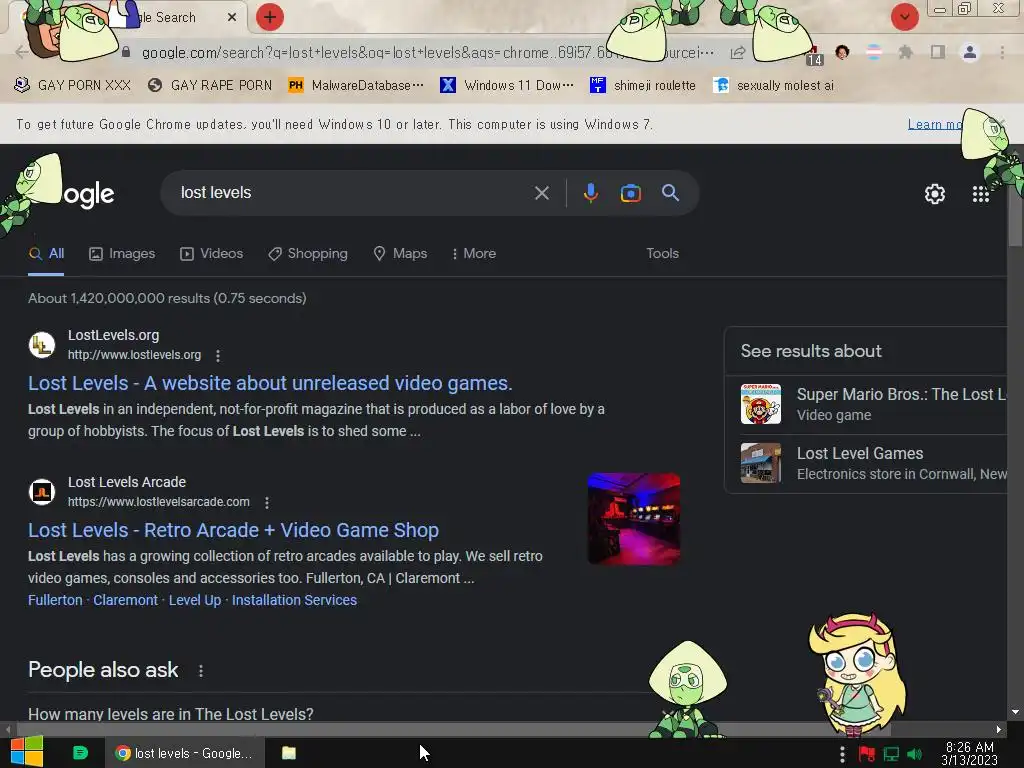This screenshot has width=1024, height=768.
Task: Click the LostLevels.org site favicon
Action: pyautogui.click(x=42, y=344)
